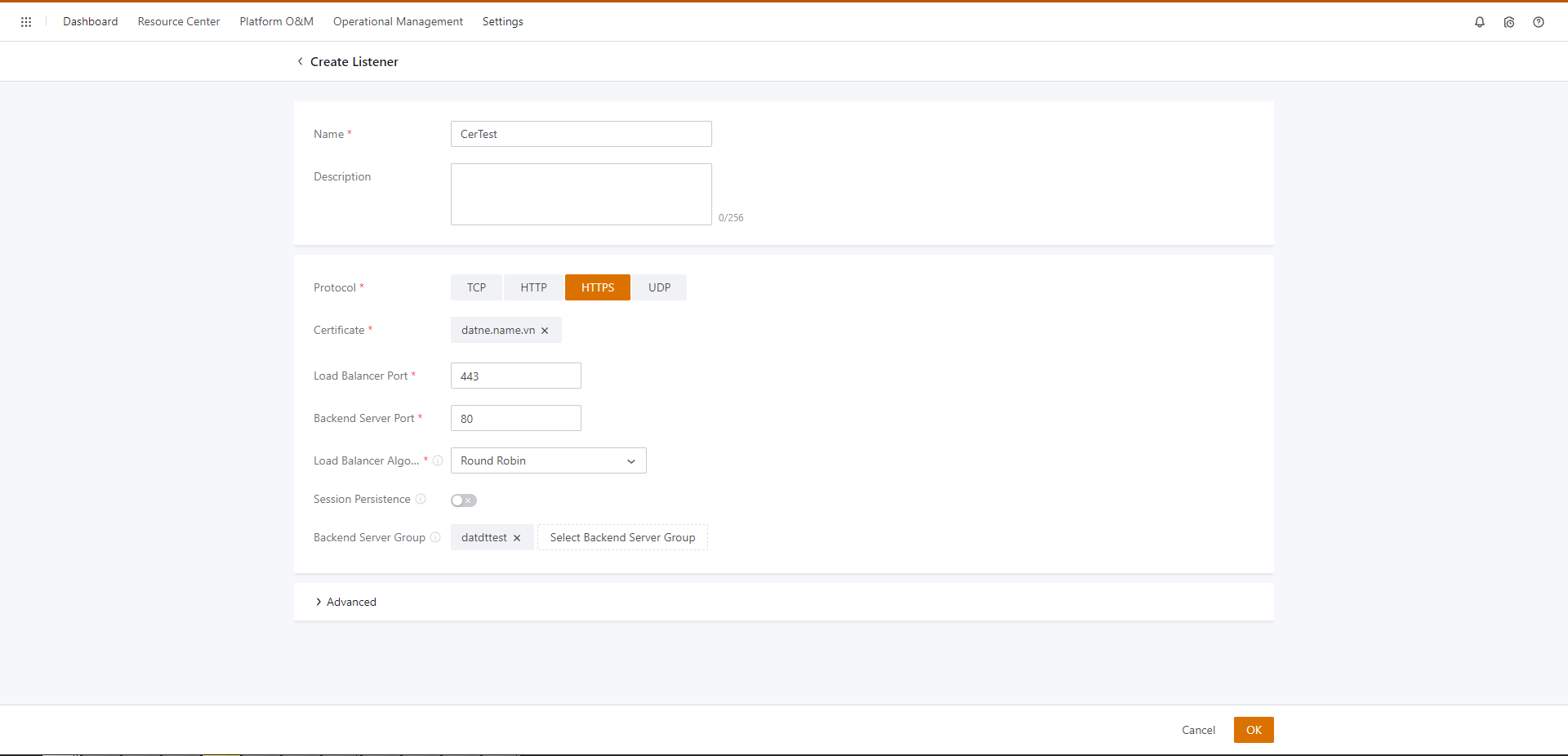Open the app grid launcher icon
The width and height of the screenshot is (1568, 756).
(x=26, y=22)
